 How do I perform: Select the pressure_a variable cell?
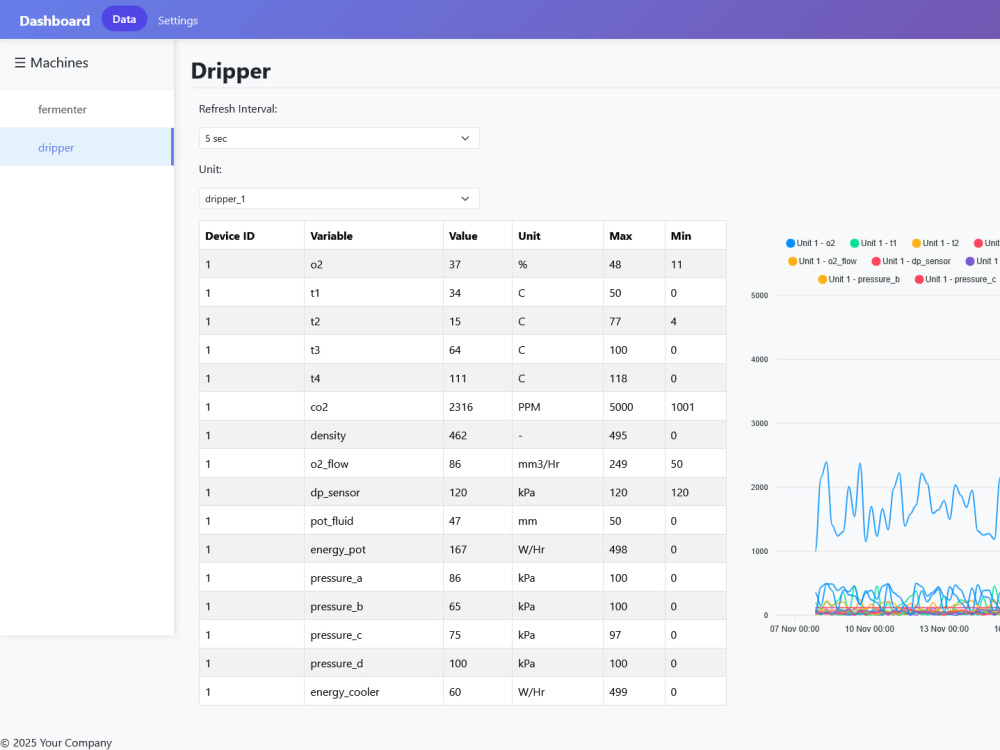[x=374, y=578]
